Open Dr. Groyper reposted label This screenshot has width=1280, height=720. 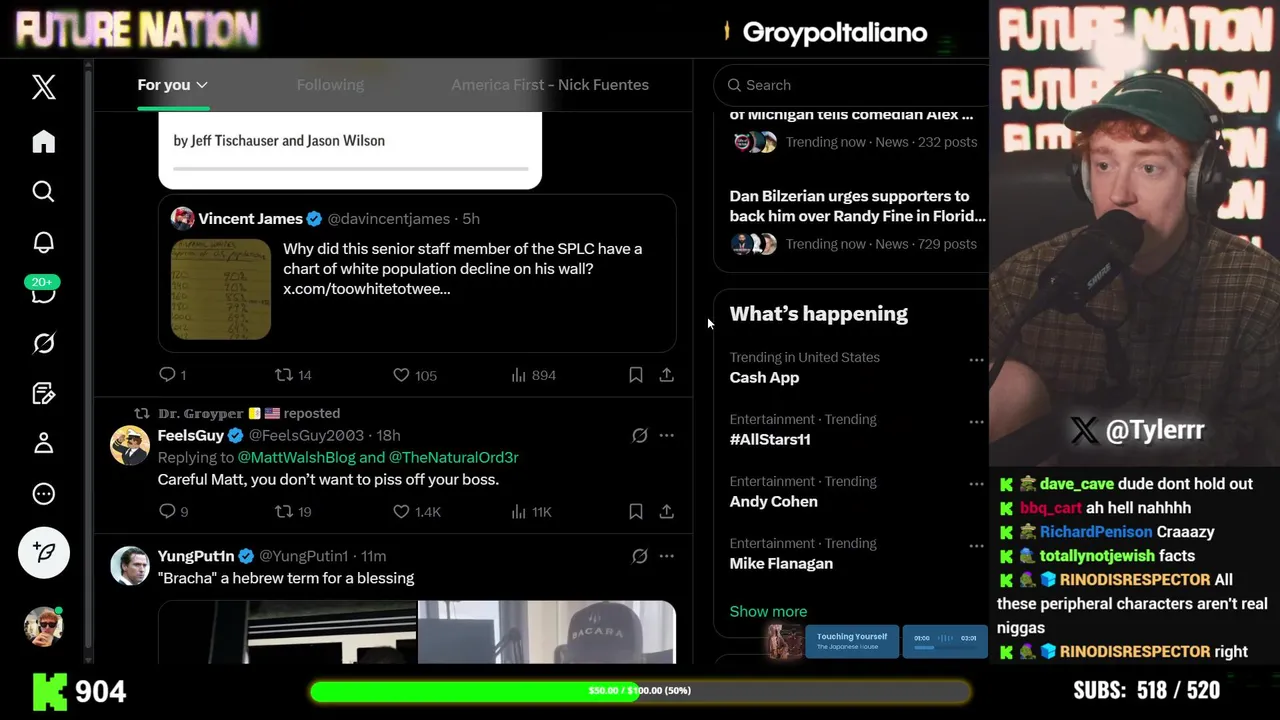(249, 413)
